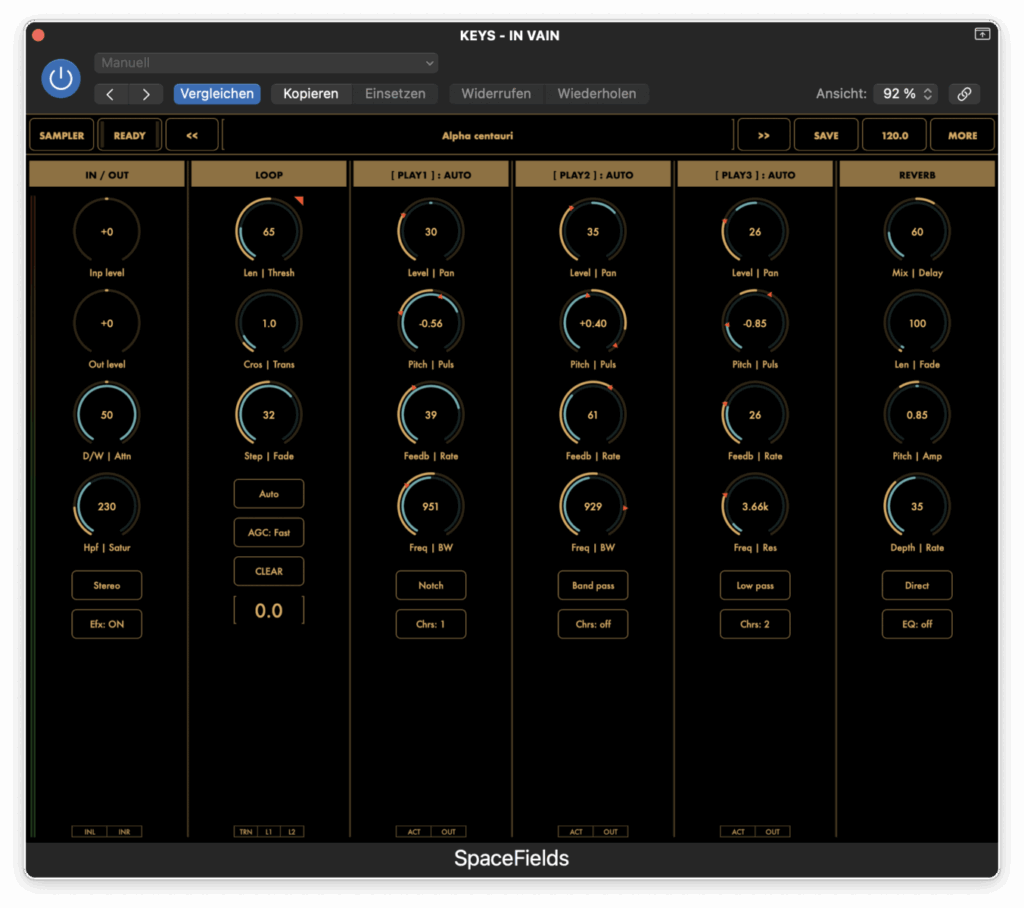
Task: Click the window expand icon in title bar
Action: [x=982, y=34]
